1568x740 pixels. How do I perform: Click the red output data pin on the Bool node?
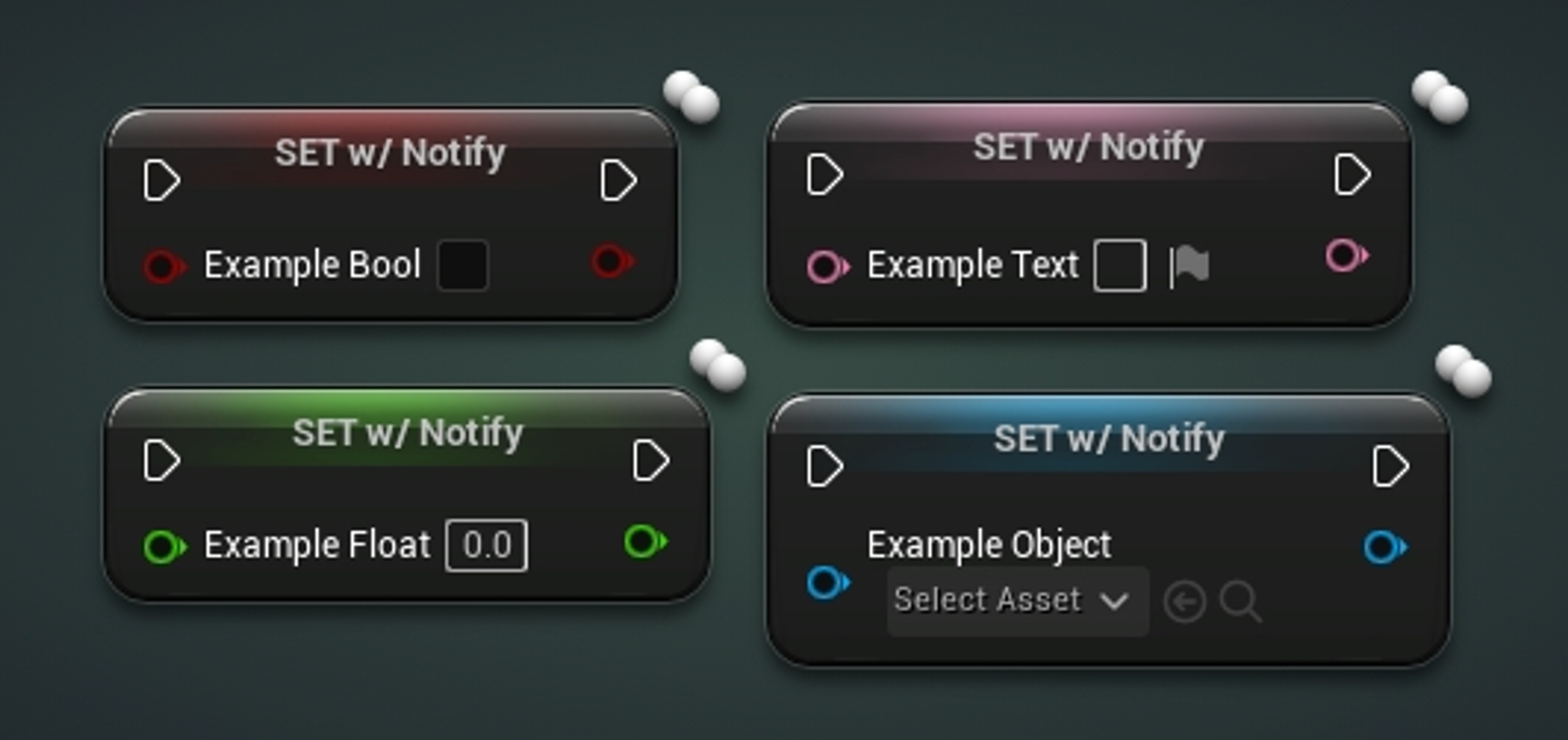612,261
